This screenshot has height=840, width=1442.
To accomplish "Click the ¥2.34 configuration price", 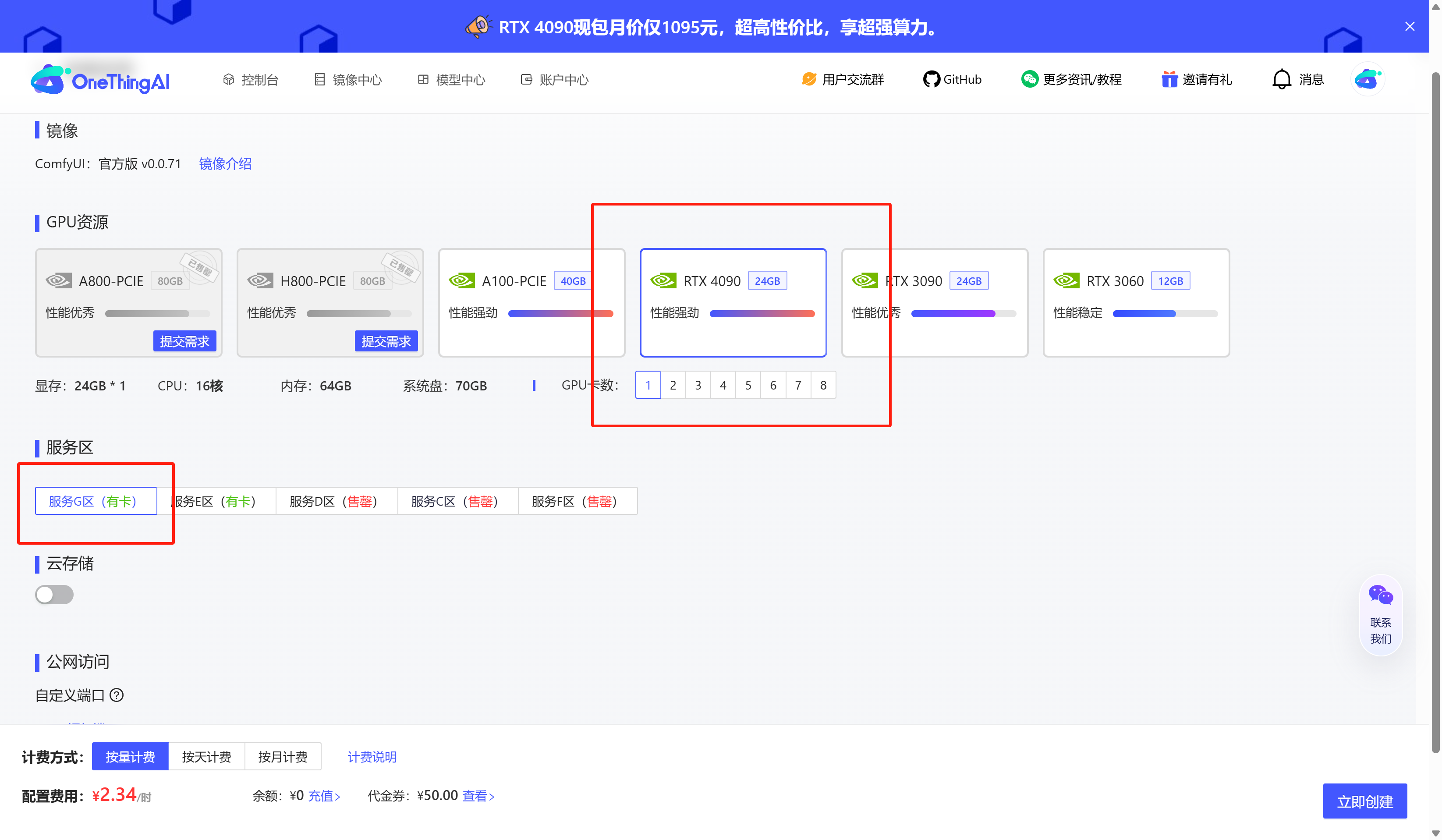I will [x=121, y=795].
